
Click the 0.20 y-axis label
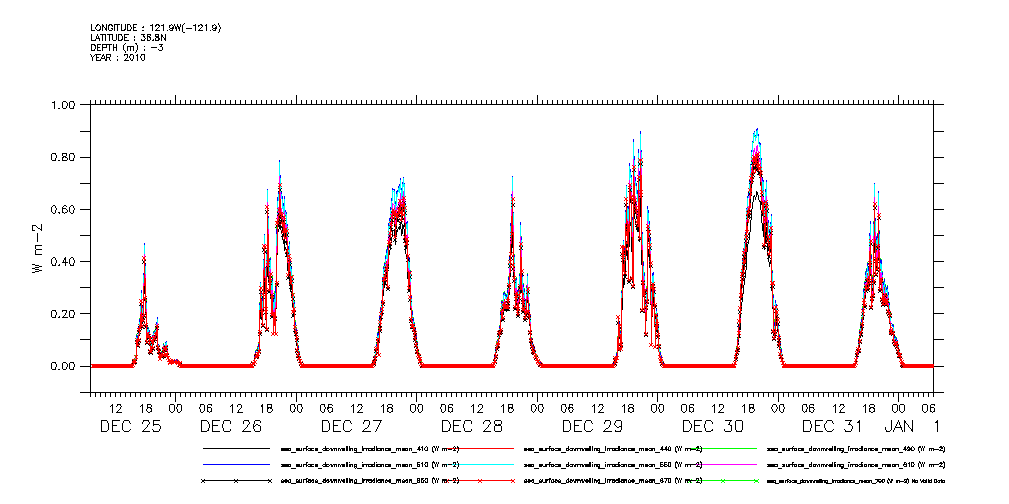coord(64,314)
